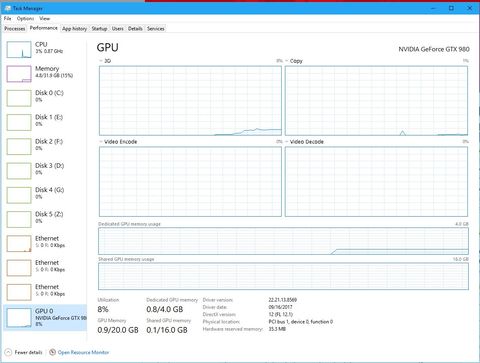Select Disk 1 (E:) in sidebar
This screenshot has width=480, height=363.
tap(45, 122)
